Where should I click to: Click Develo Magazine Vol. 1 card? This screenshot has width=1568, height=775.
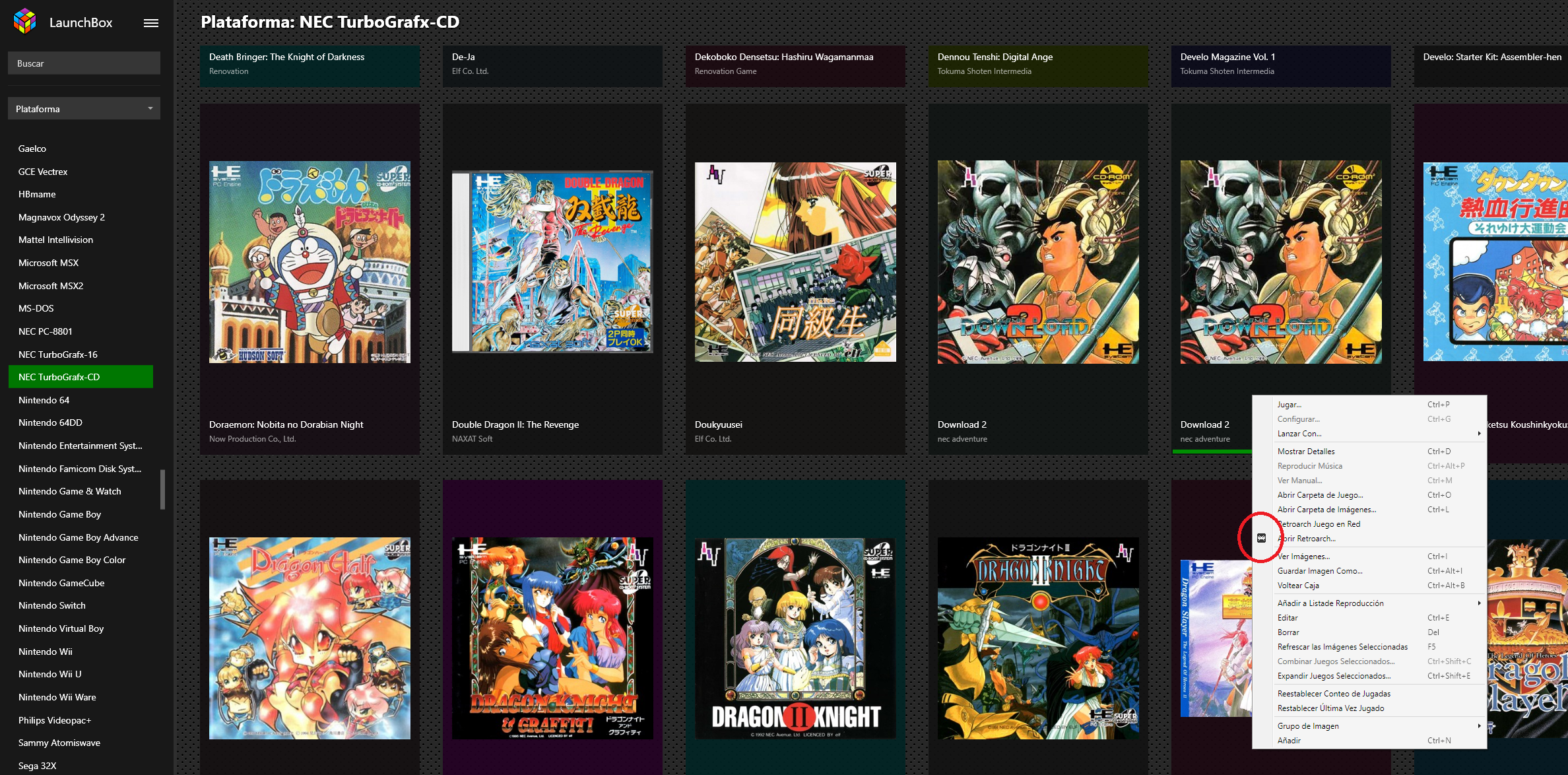tap(1281, 65)
